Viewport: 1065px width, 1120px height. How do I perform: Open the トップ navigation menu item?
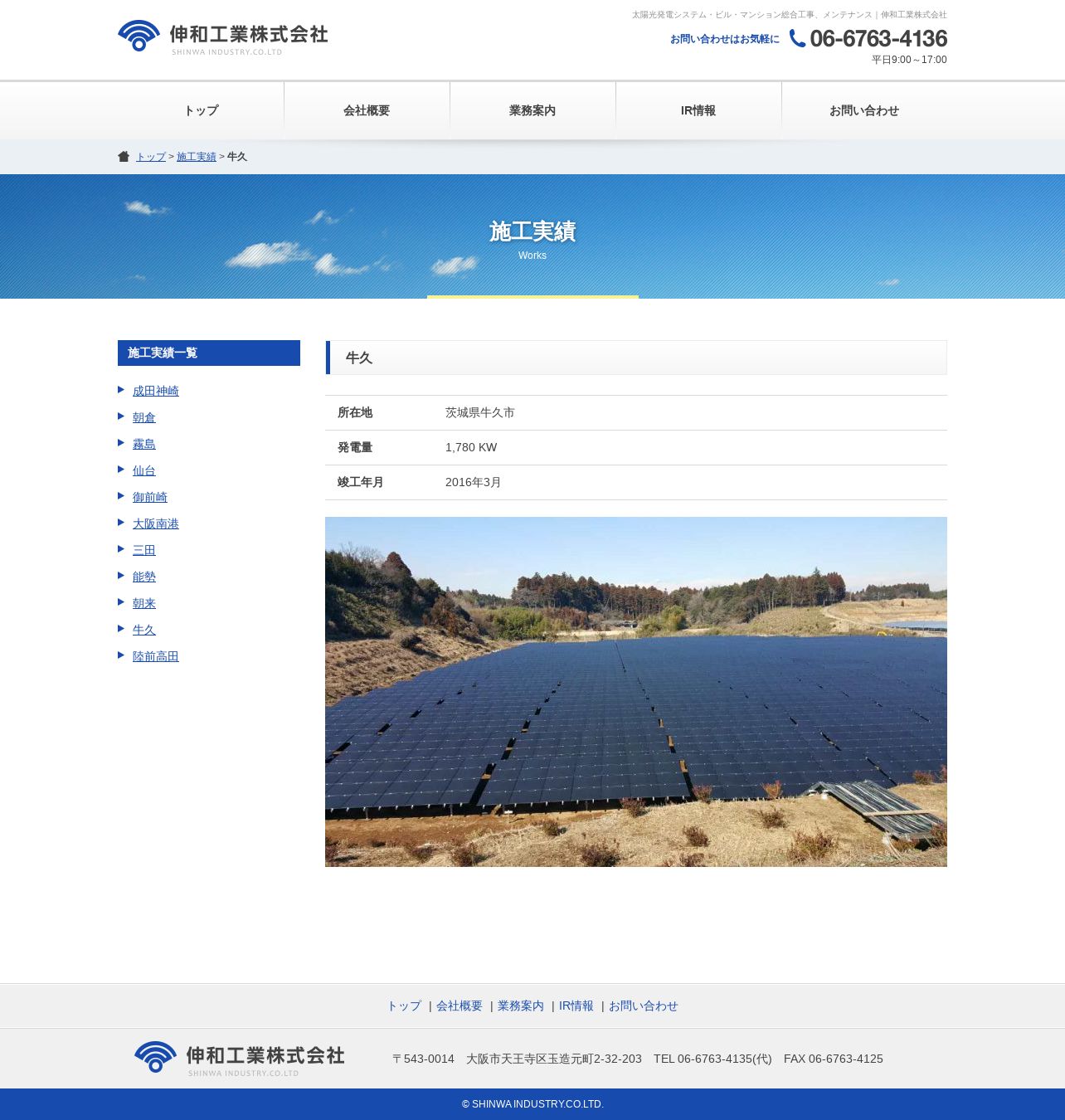[x=201, y=110]
